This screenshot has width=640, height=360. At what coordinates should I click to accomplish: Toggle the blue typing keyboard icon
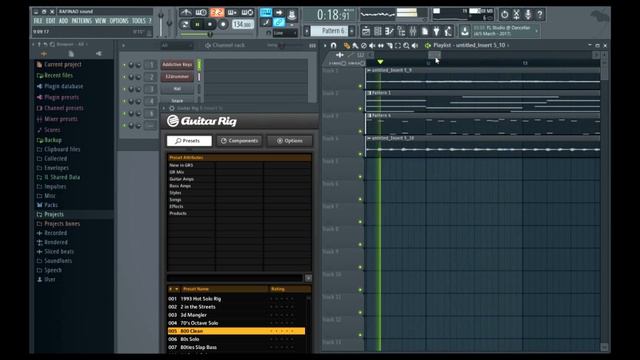click(266, 12)
